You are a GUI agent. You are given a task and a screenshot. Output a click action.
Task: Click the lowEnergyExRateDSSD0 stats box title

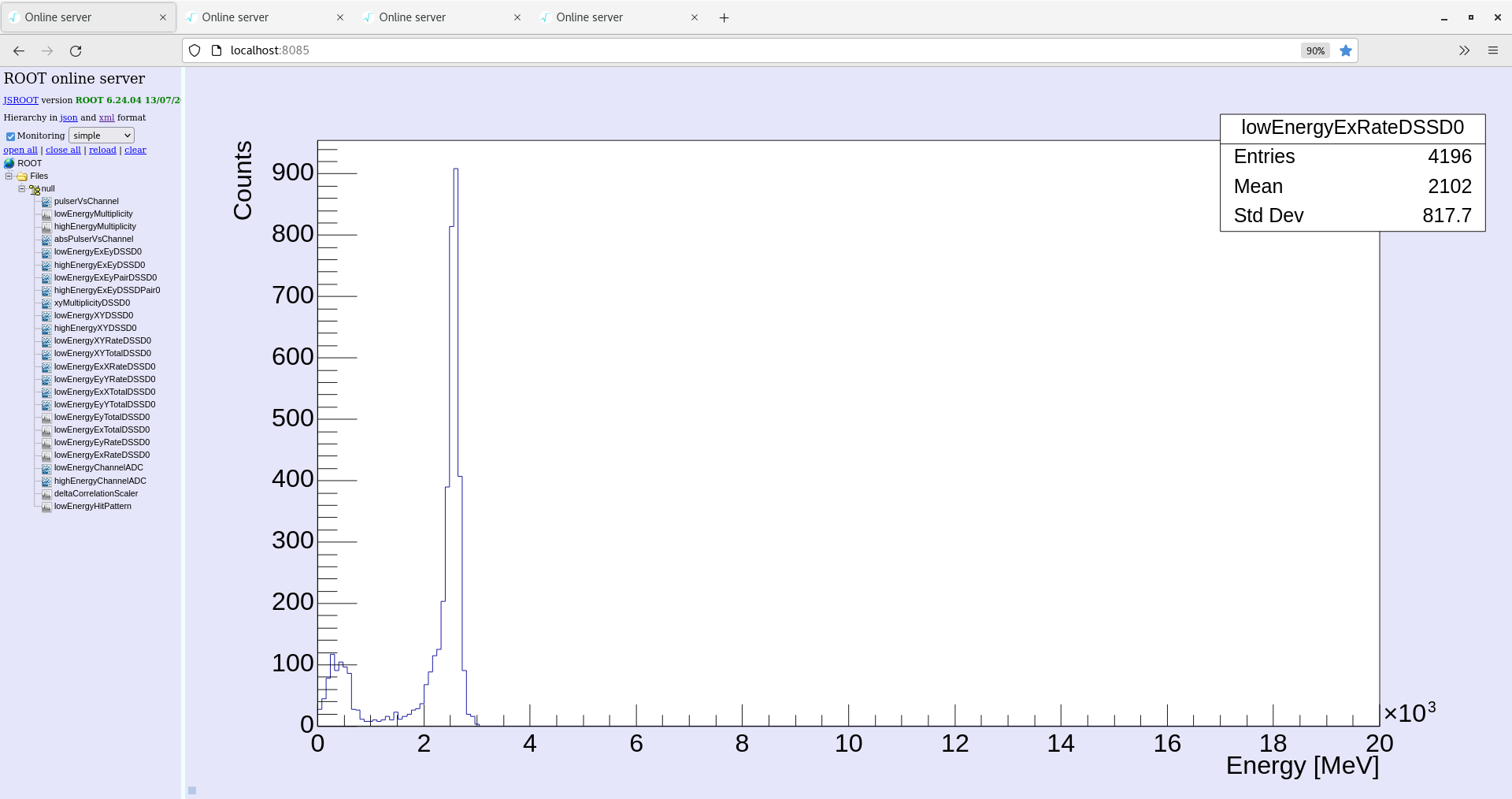1352,128
